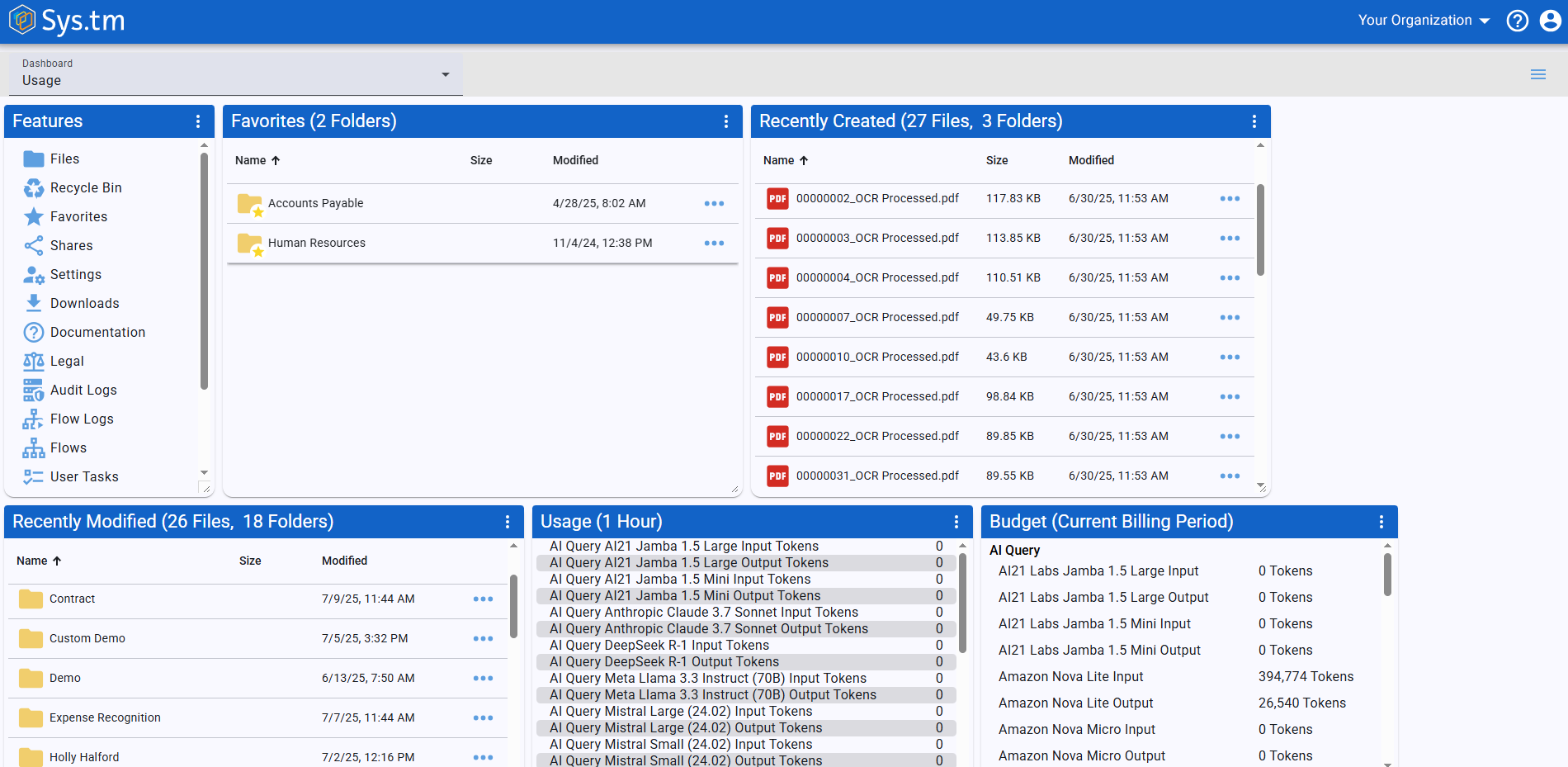The image size is (1568, 767).
Task: Open Recently Created panel kebab menu
Action: tap(1254, 121)
